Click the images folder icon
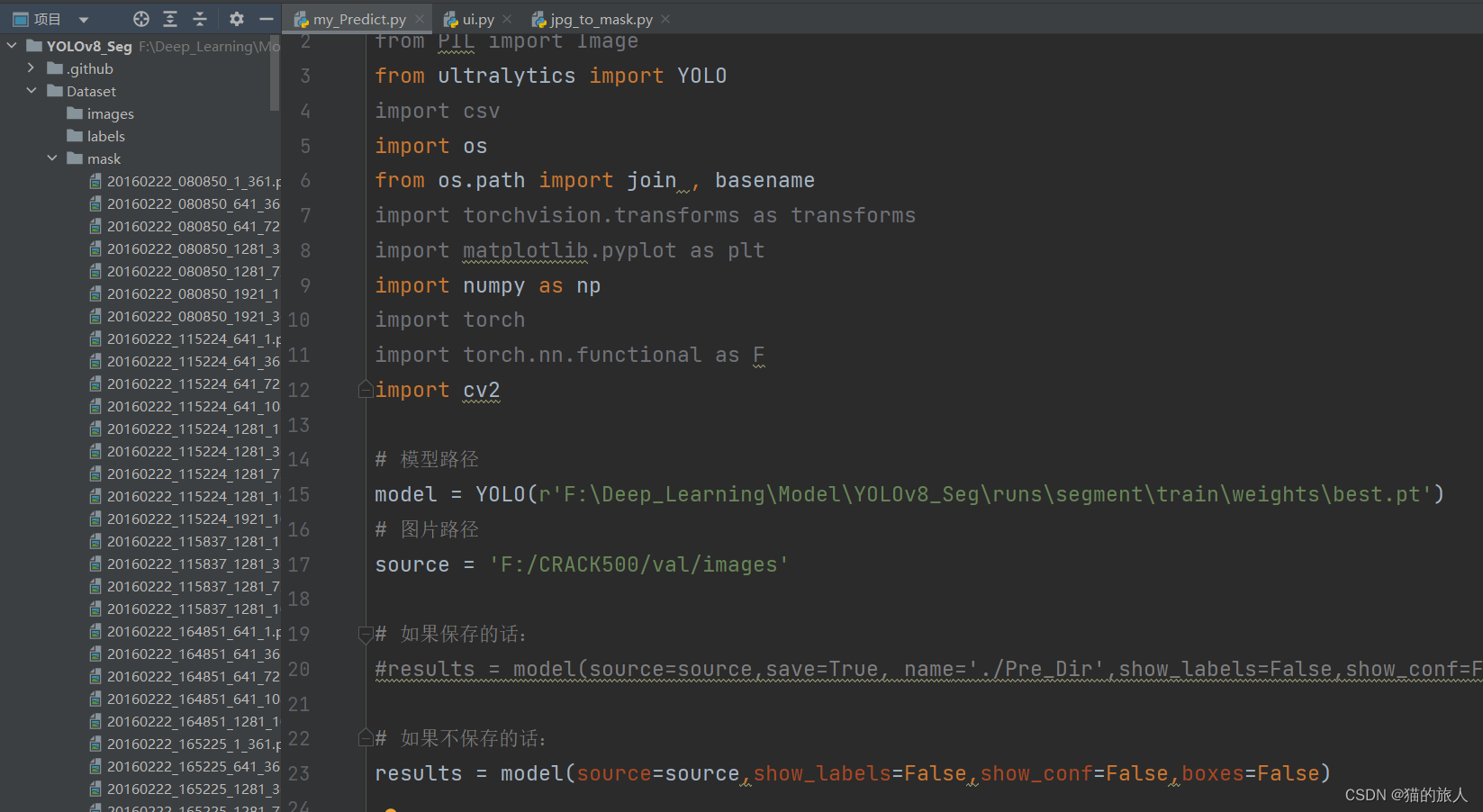Screen dimensions: 1483x812 [75, 113]
